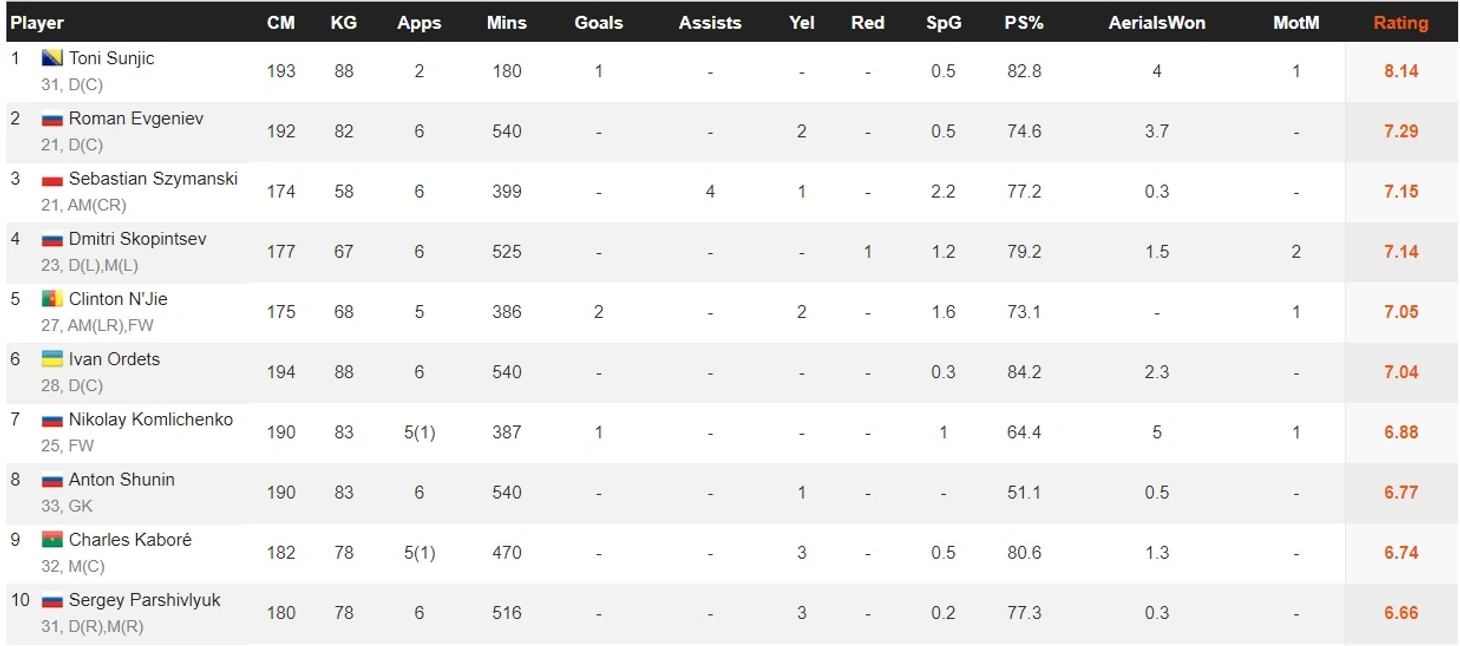Click the flag icon next to Anton Shunin

coord(52,480)
